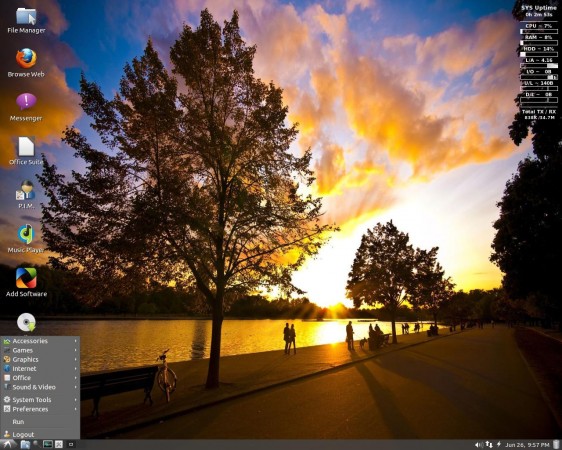Click the volume speaker tray icon
Screen dimensions: 562x450
tap(479, 445)
